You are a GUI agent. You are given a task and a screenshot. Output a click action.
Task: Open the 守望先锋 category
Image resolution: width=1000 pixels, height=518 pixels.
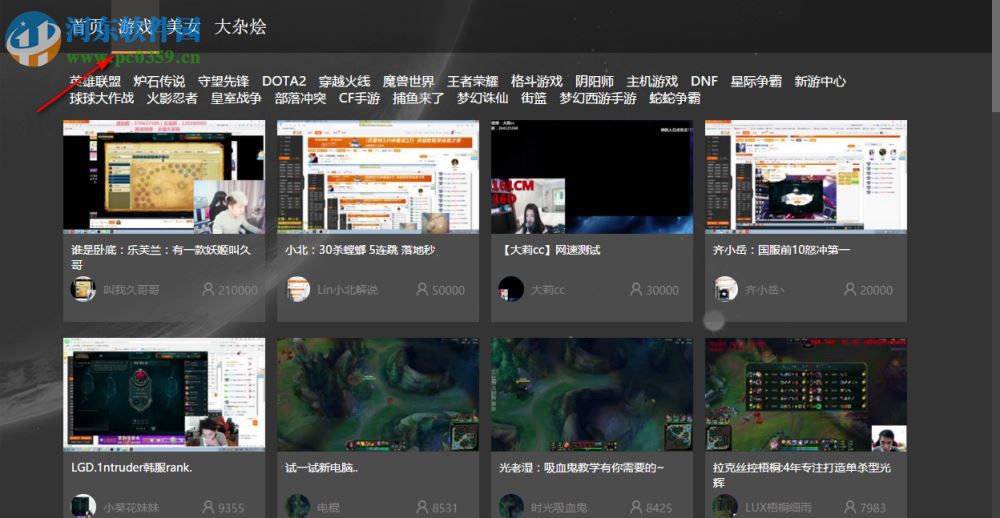pos(223,82)
